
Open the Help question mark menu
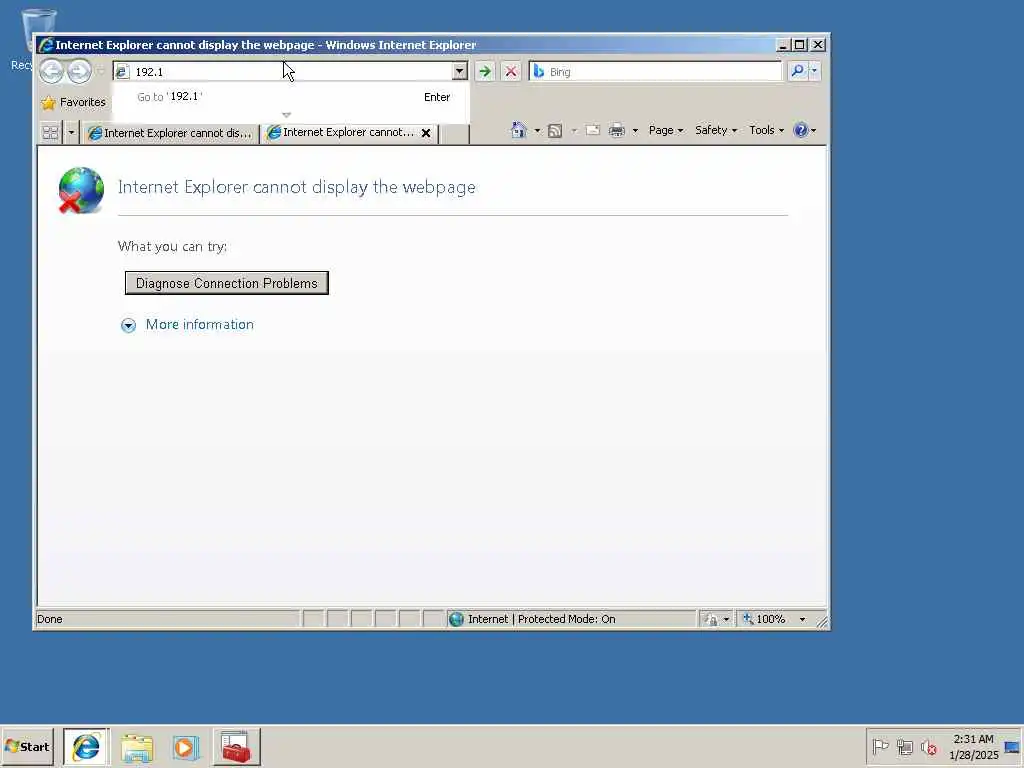(804, 130)
